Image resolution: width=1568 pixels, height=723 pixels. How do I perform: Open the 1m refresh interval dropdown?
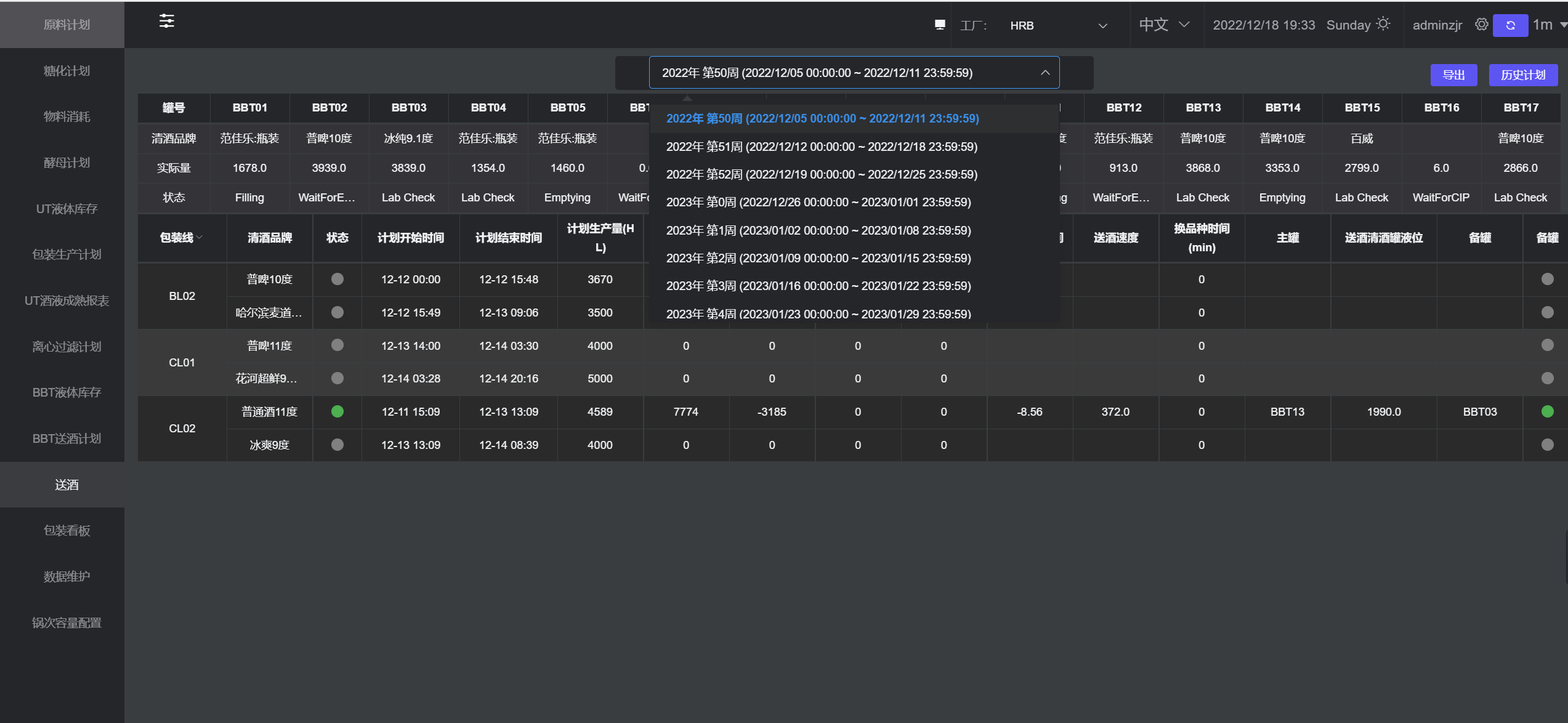click(x=1551, y=25)
